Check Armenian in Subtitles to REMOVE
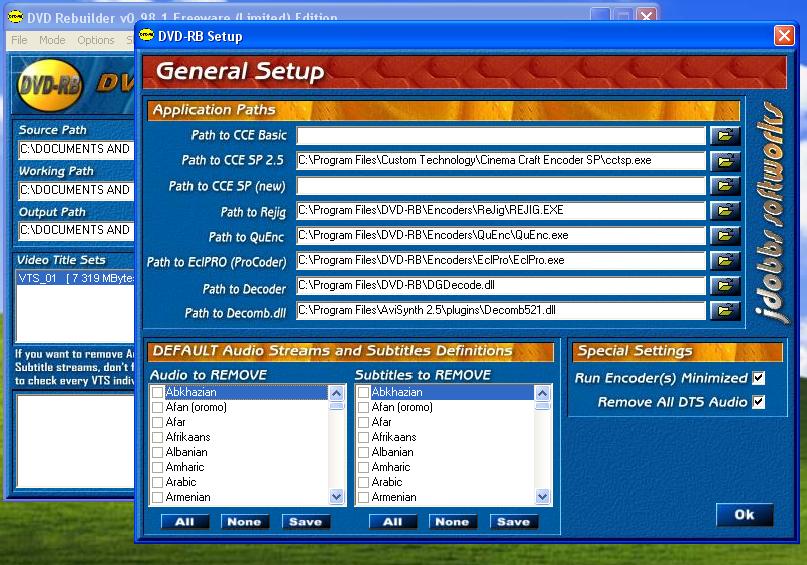807x565 pixels. (x=363, y=497)
